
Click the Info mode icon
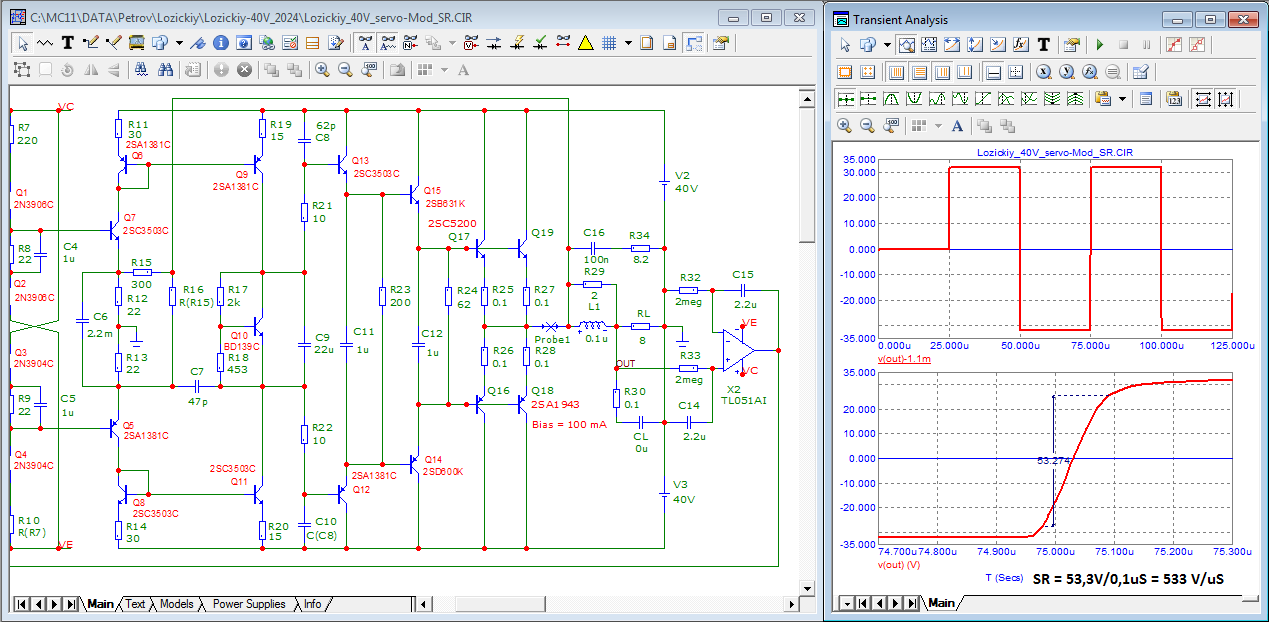[219, 43]
